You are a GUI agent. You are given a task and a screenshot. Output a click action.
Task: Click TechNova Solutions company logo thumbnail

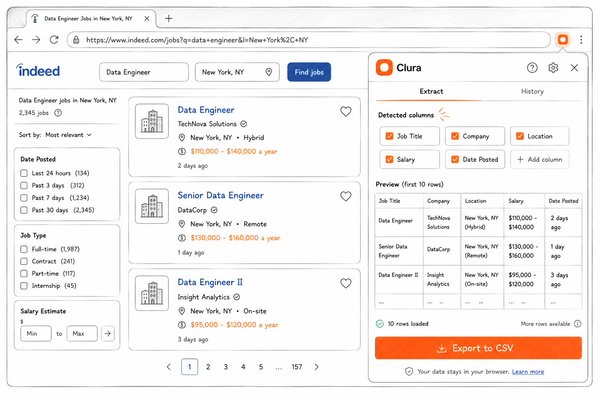click(x=152, y=121)
